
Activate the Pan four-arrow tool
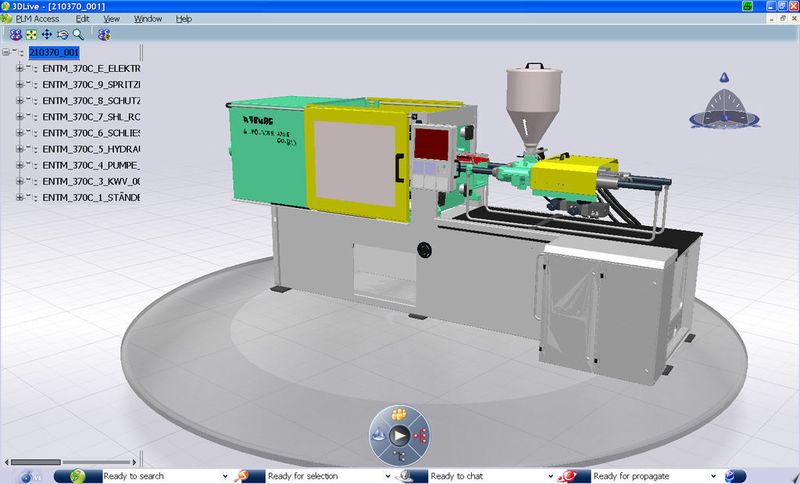click(47, 34)
